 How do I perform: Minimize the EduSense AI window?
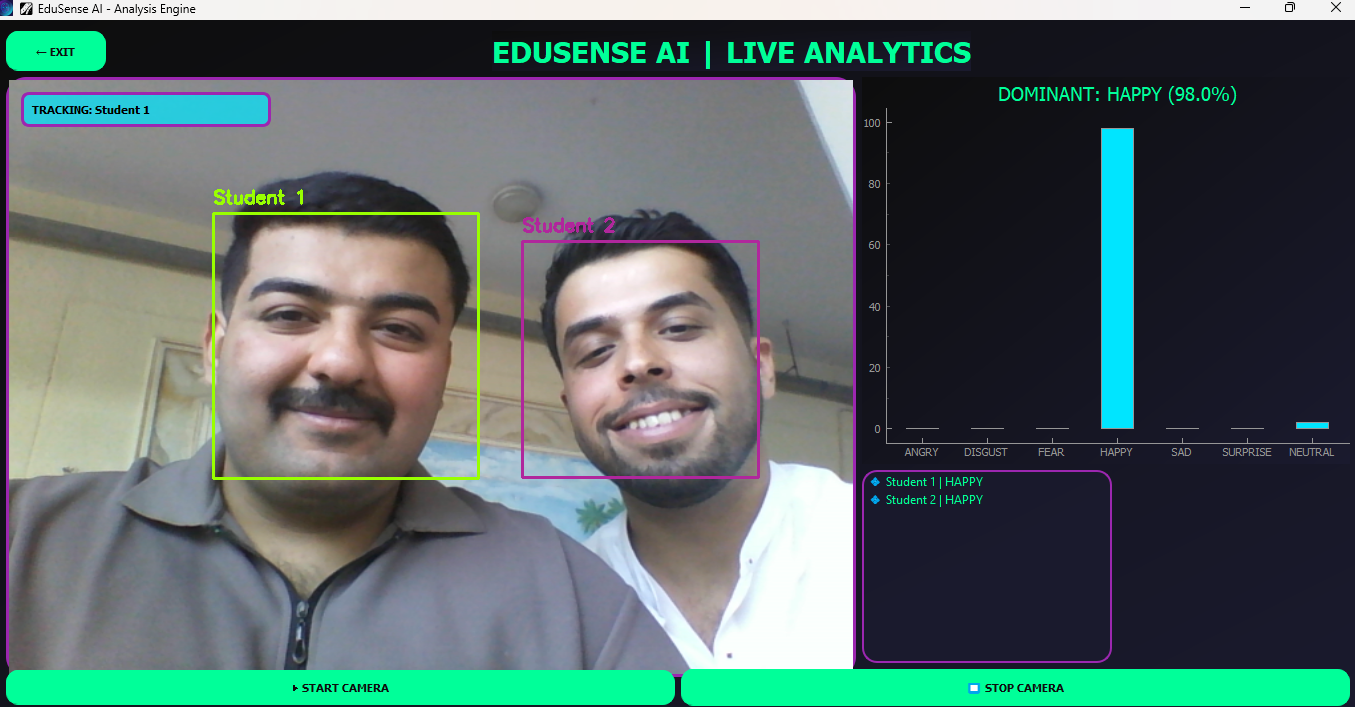(1245, 8)
